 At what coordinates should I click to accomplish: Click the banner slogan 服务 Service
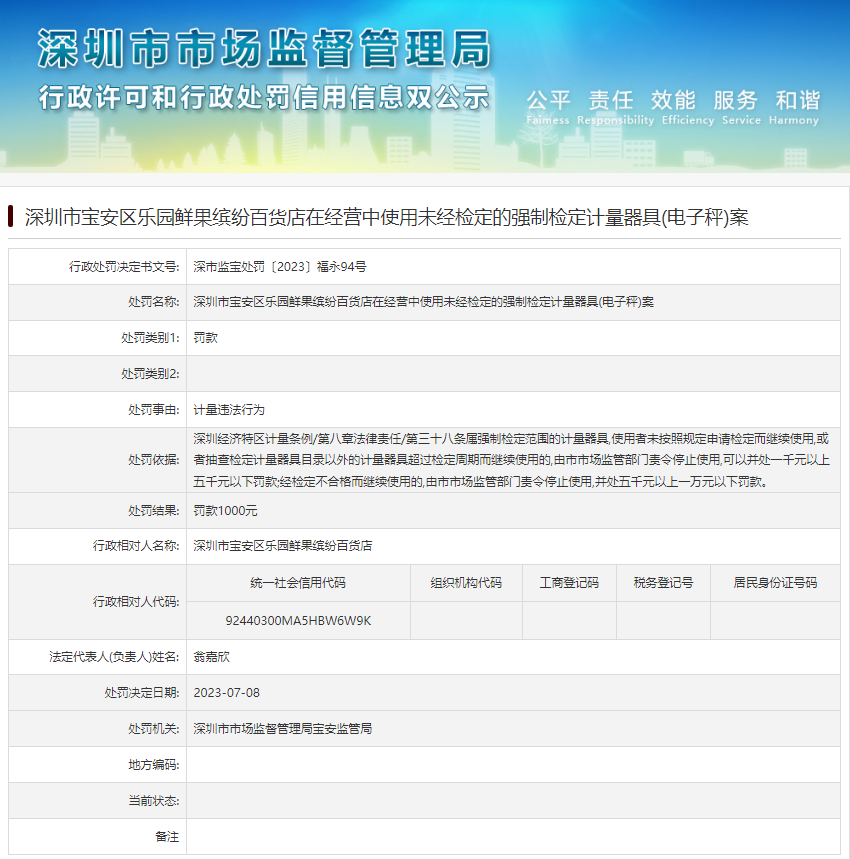(741, 107)
